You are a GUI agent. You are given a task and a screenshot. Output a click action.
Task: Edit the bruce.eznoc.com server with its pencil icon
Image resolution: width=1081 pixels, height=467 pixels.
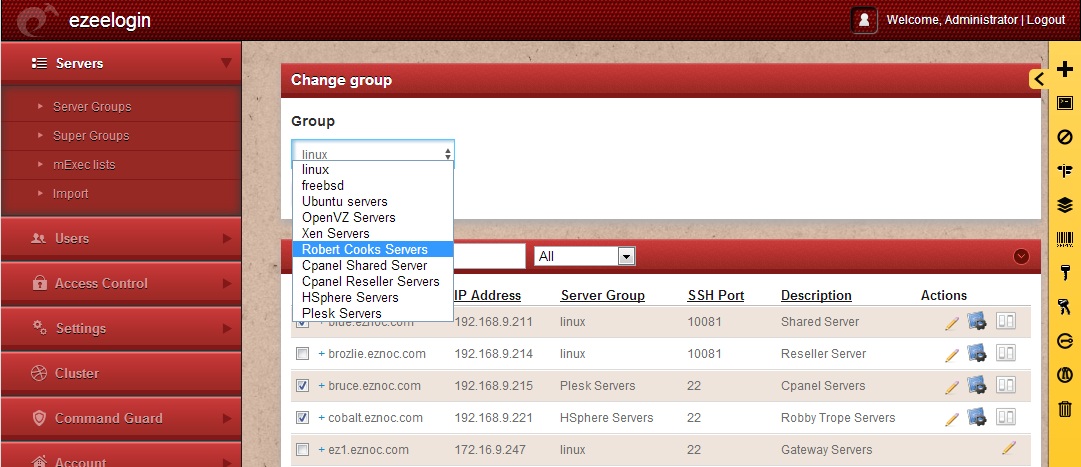[952, 386]
